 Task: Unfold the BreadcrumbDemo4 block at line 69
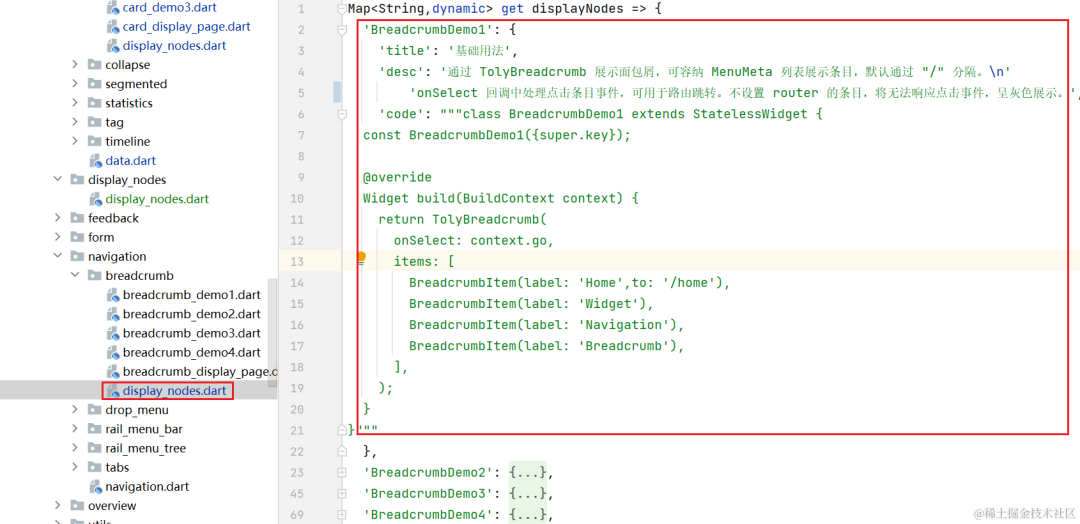[x=342, y=514]
